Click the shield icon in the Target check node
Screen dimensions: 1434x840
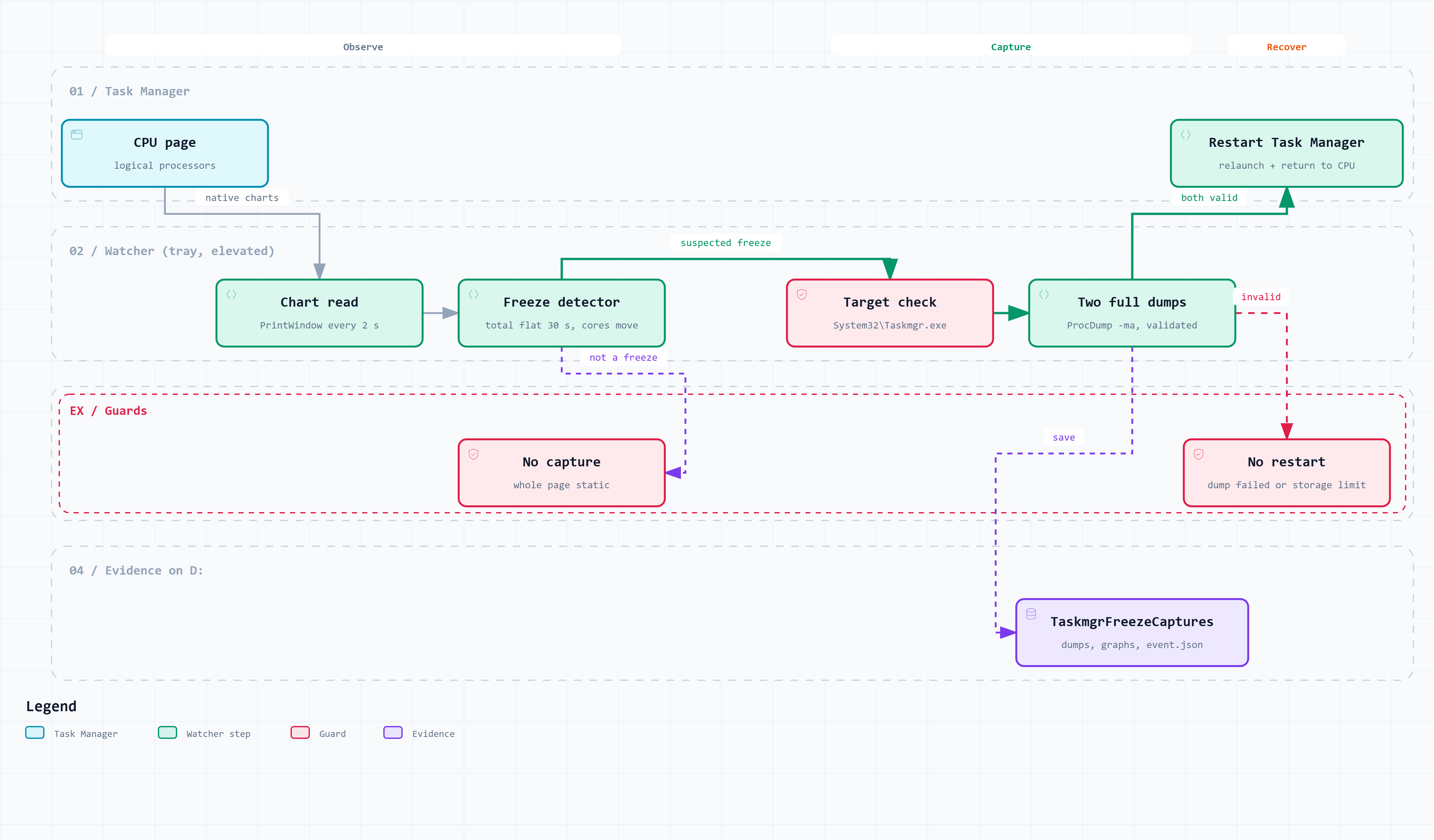click(802, 294)
